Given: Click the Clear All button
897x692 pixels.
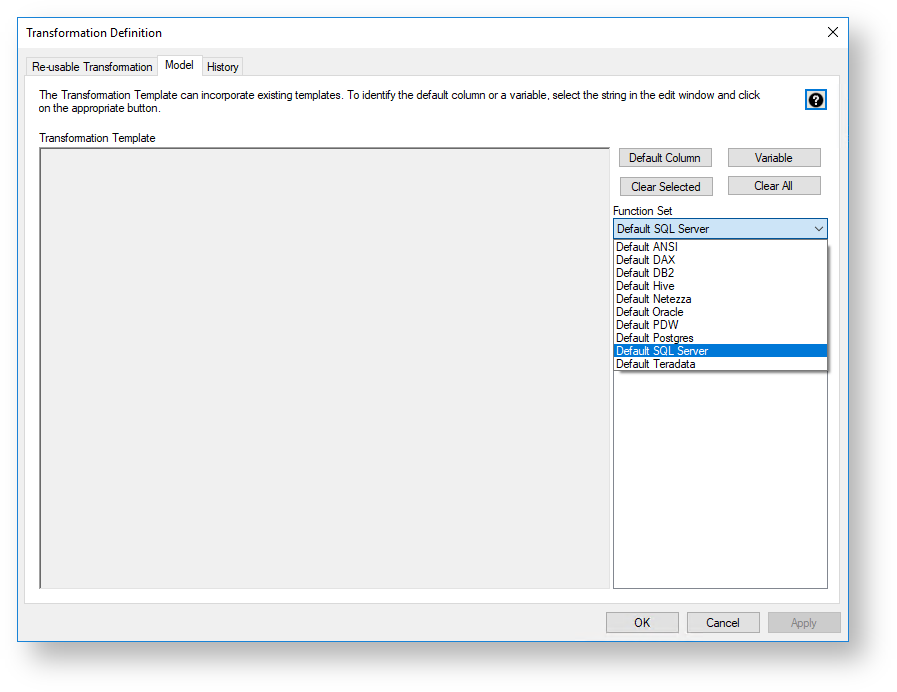Looking at the screenshot, I should click(x=773, y=186).
